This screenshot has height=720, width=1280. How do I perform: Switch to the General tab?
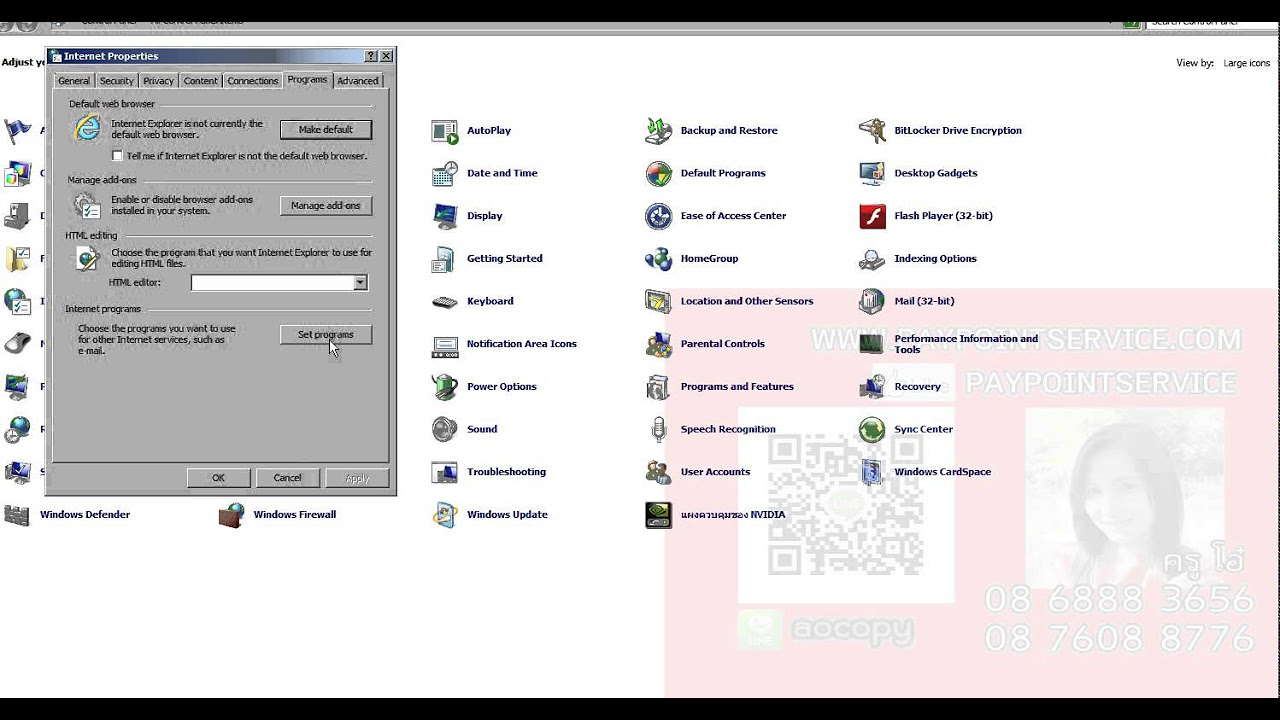[x=74, y=81]
